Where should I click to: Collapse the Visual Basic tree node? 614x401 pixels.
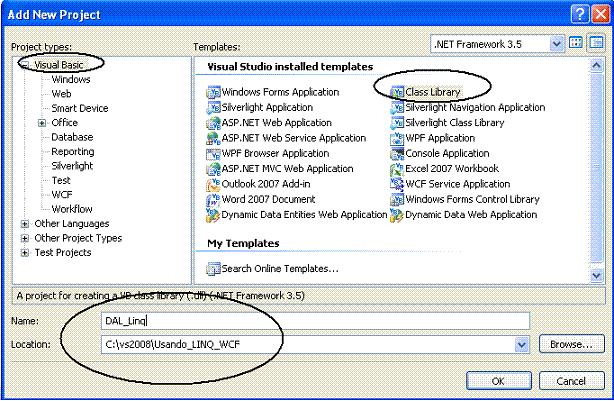tap(25, 65)
